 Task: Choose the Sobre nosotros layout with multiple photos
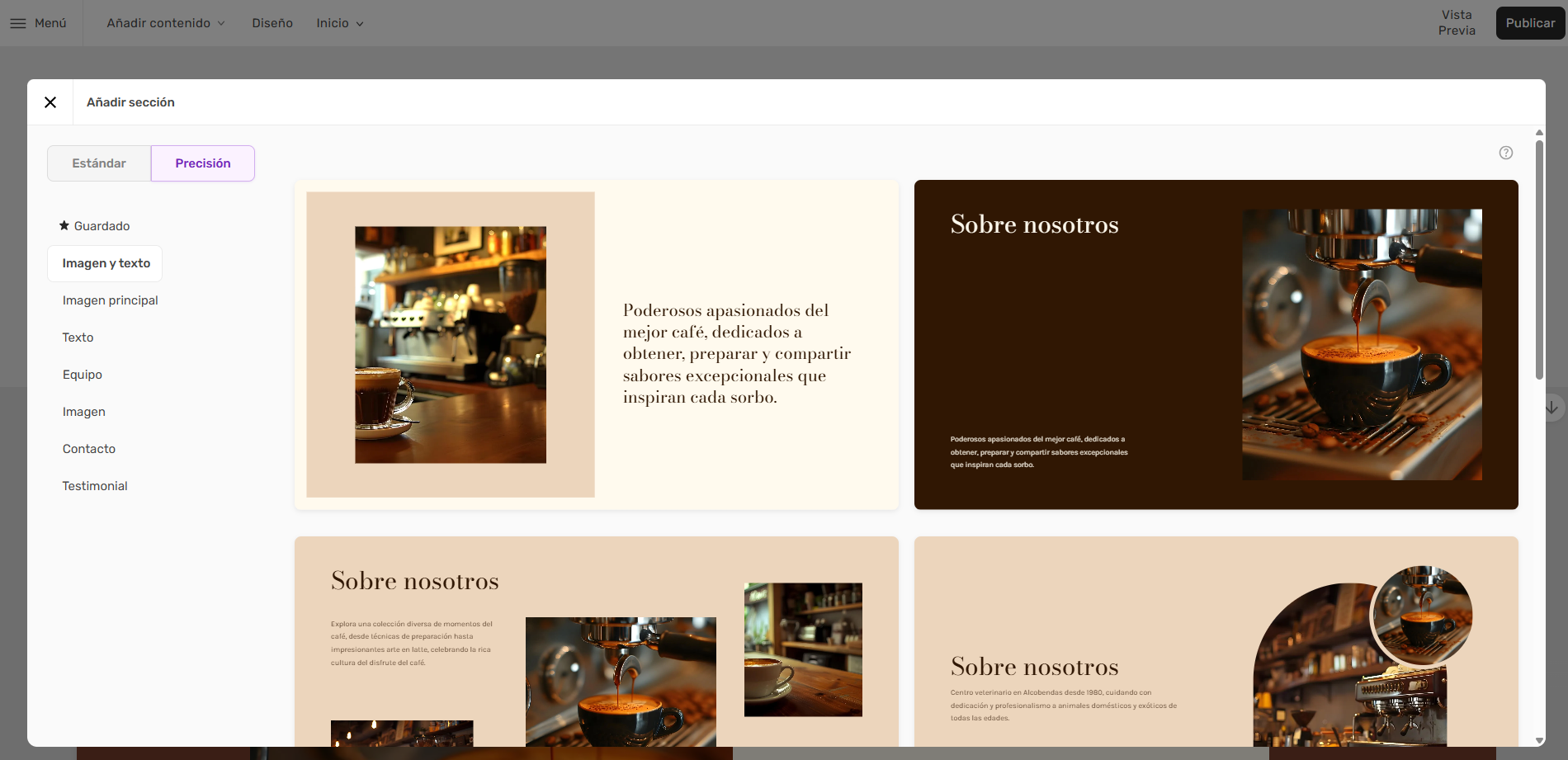(x=597, y=642)
